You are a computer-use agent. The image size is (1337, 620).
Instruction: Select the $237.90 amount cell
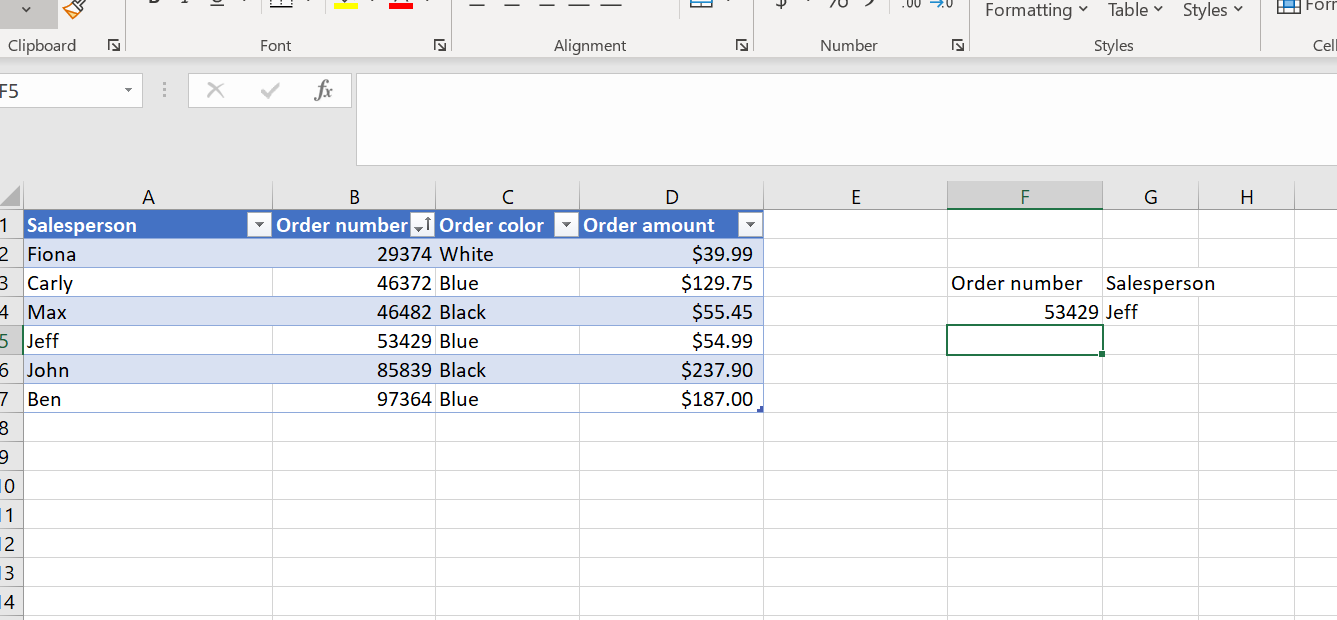671,370
